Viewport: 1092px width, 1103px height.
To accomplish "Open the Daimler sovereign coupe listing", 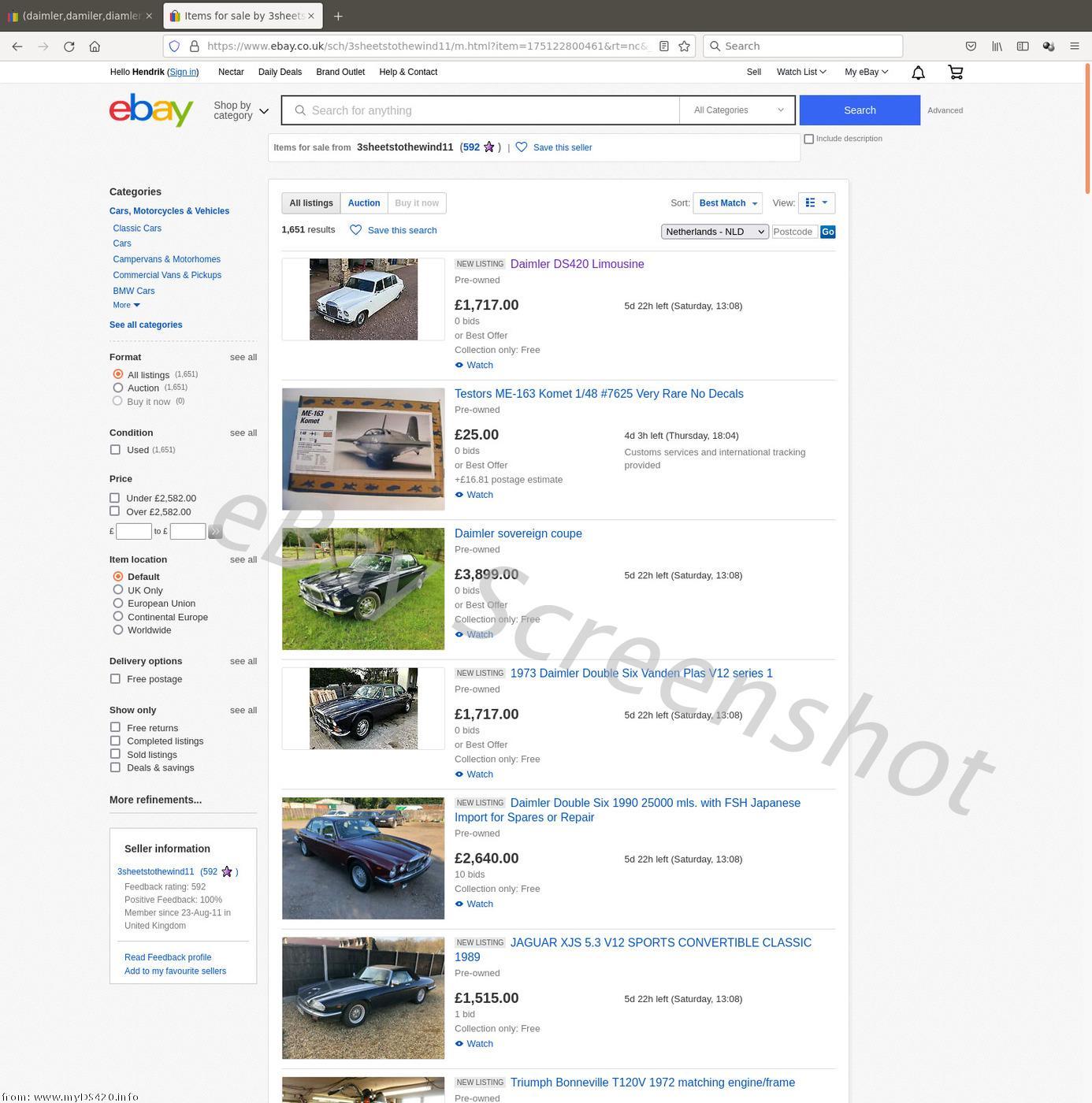I will coord(518,533).
